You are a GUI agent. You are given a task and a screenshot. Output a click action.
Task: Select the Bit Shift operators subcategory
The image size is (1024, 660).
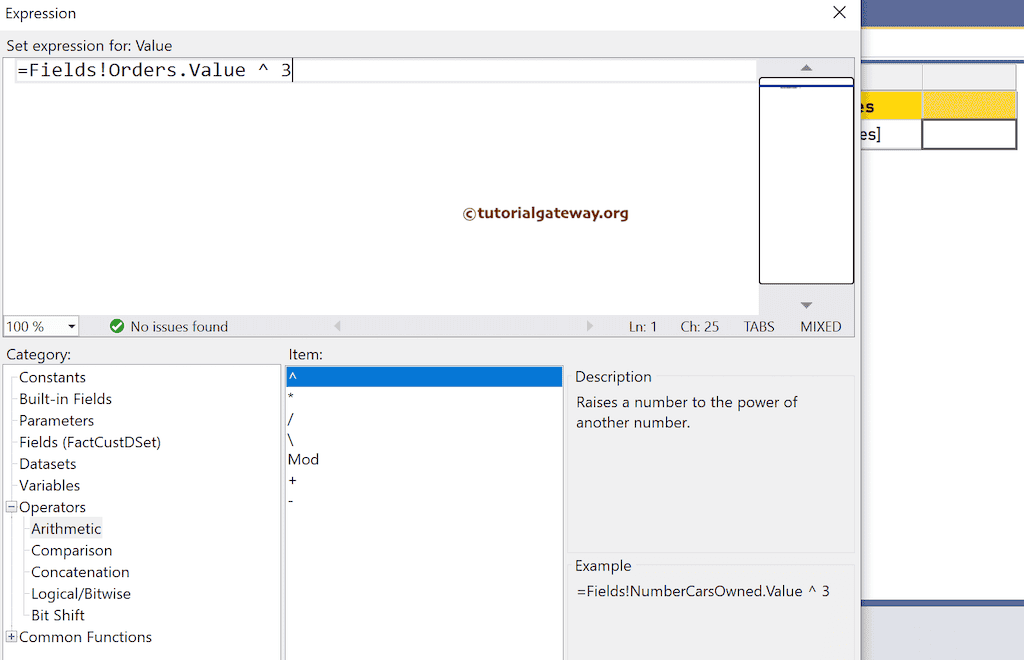click(x=58, y=615)
